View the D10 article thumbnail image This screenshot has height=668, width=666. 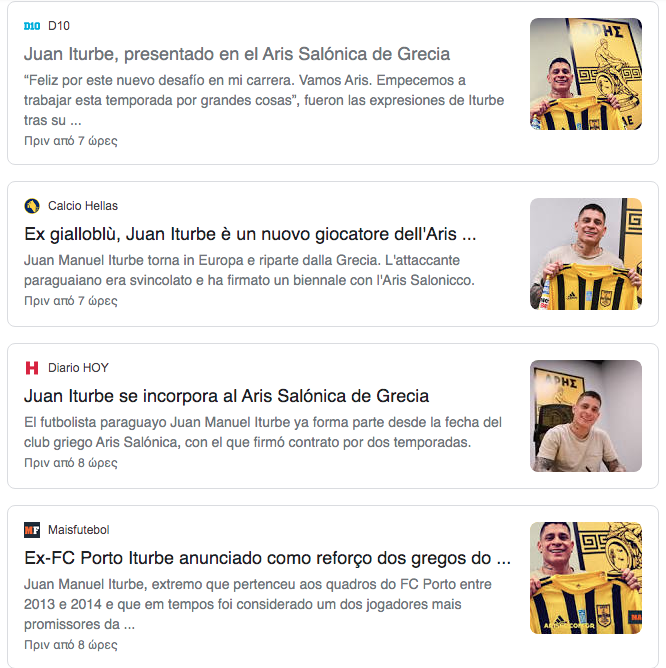[586, 74]
